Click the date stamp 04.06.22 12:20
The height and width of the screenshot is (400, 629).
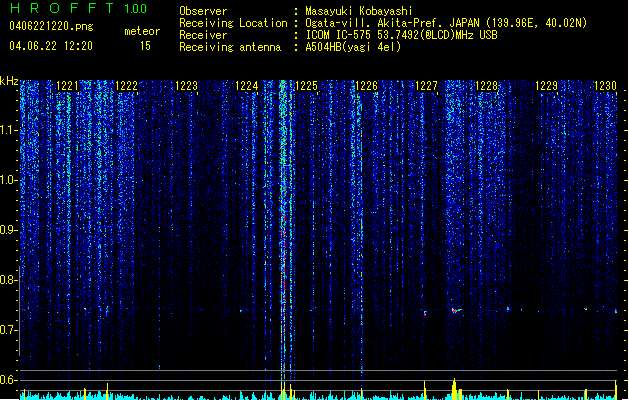51,46
